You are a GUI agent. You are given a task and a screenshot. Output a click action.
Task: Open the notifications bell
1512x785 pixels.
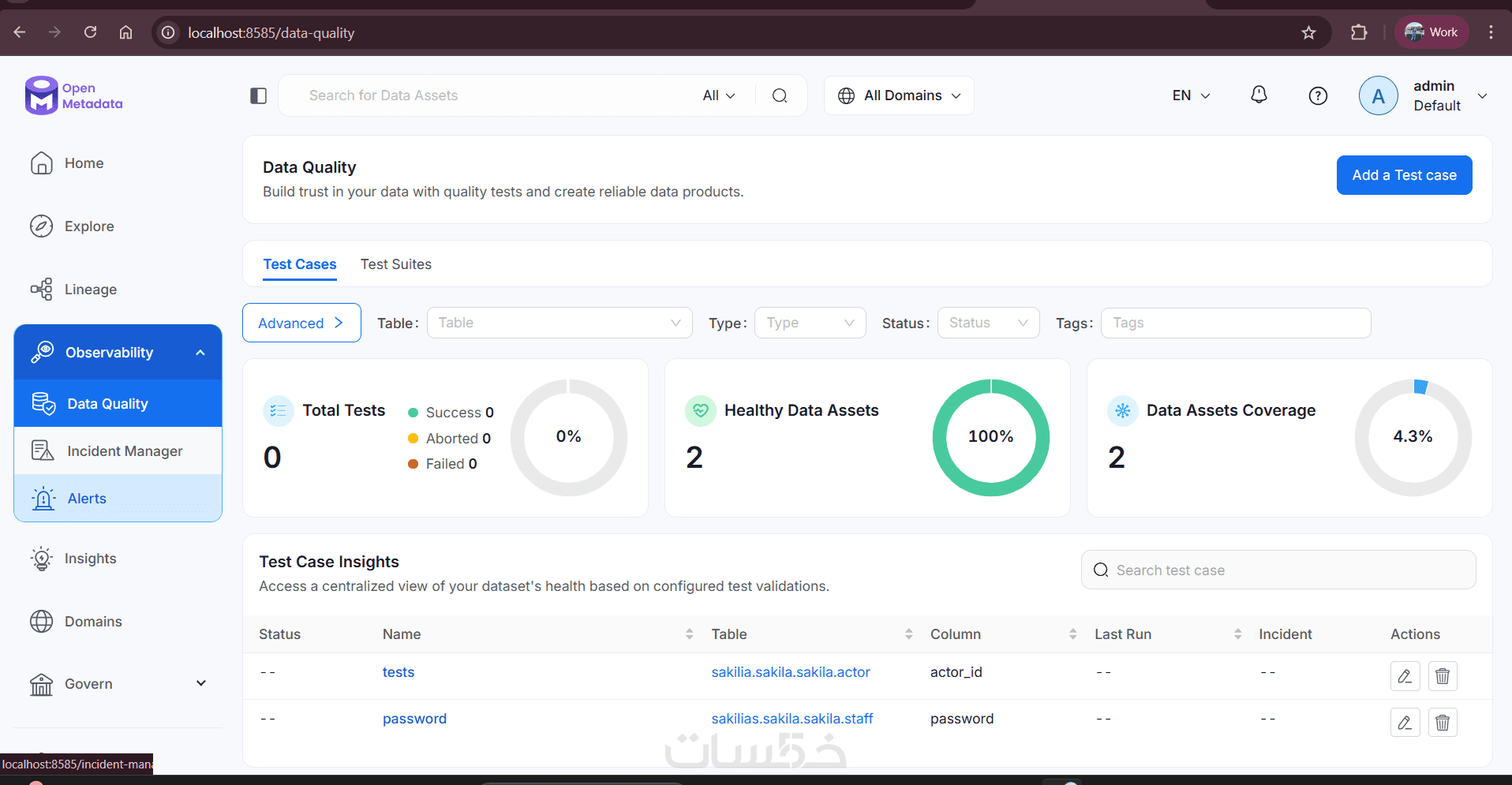(x=1259, y=95)
